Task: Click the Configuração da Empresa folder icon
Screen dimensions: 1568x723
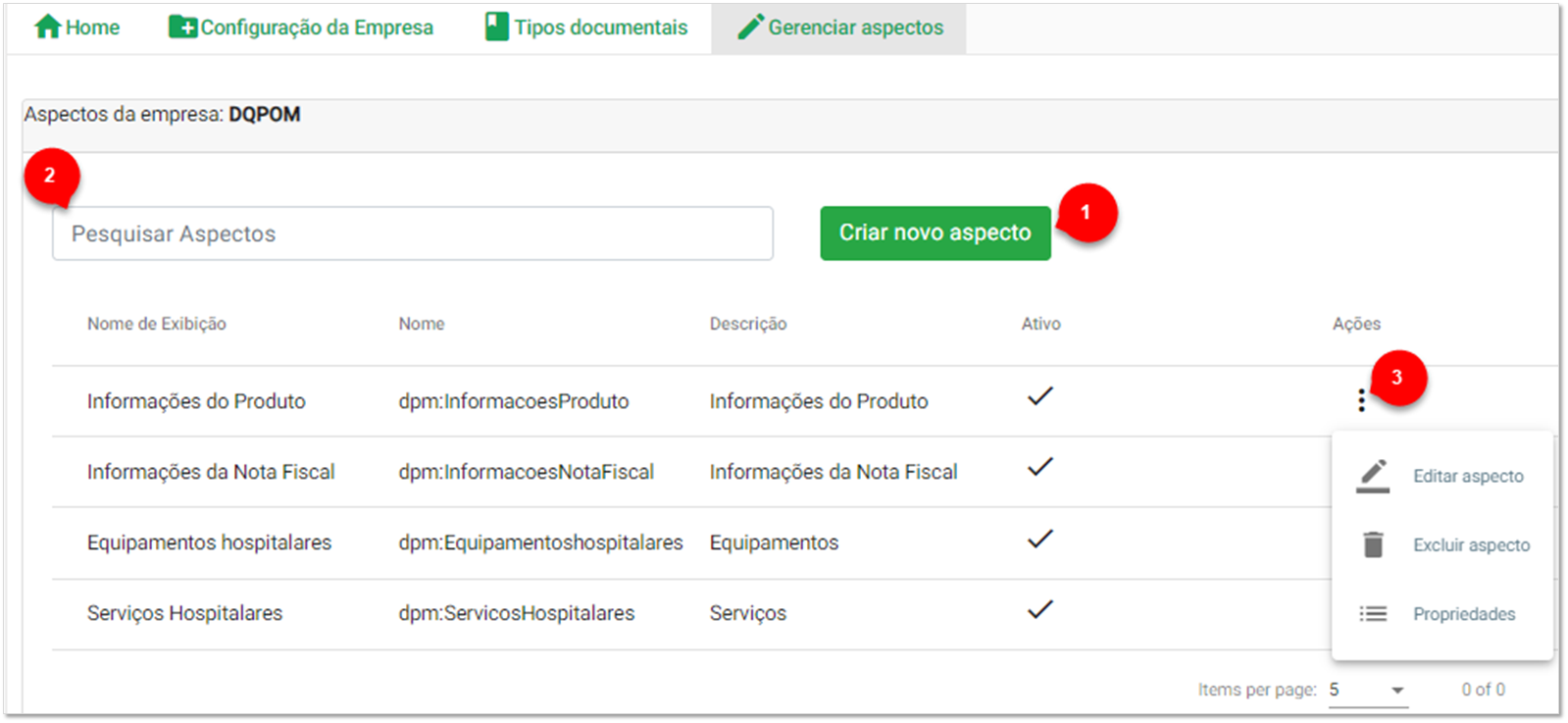Action: [182, 26]
